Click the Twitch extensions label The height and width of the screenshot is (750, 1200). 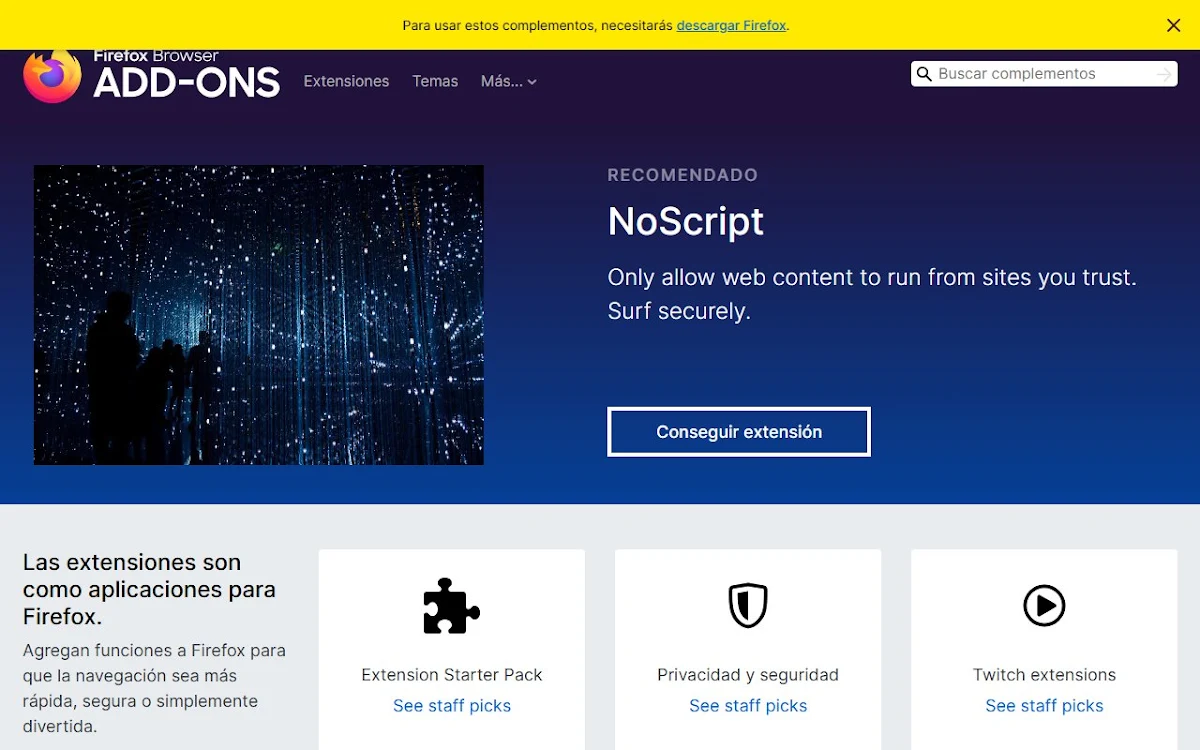(1044, 675)
